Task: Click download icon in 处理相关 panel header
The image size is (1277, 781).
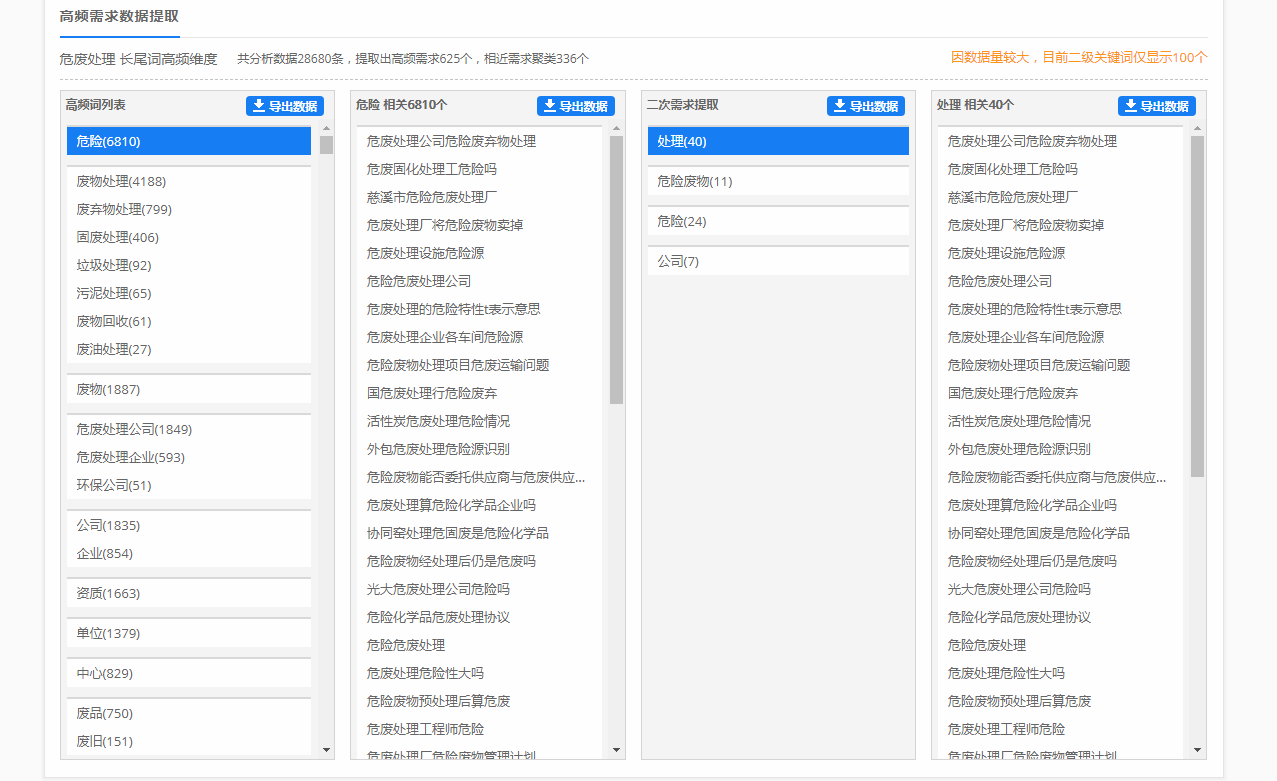Action: click(x=1130, y=107)
